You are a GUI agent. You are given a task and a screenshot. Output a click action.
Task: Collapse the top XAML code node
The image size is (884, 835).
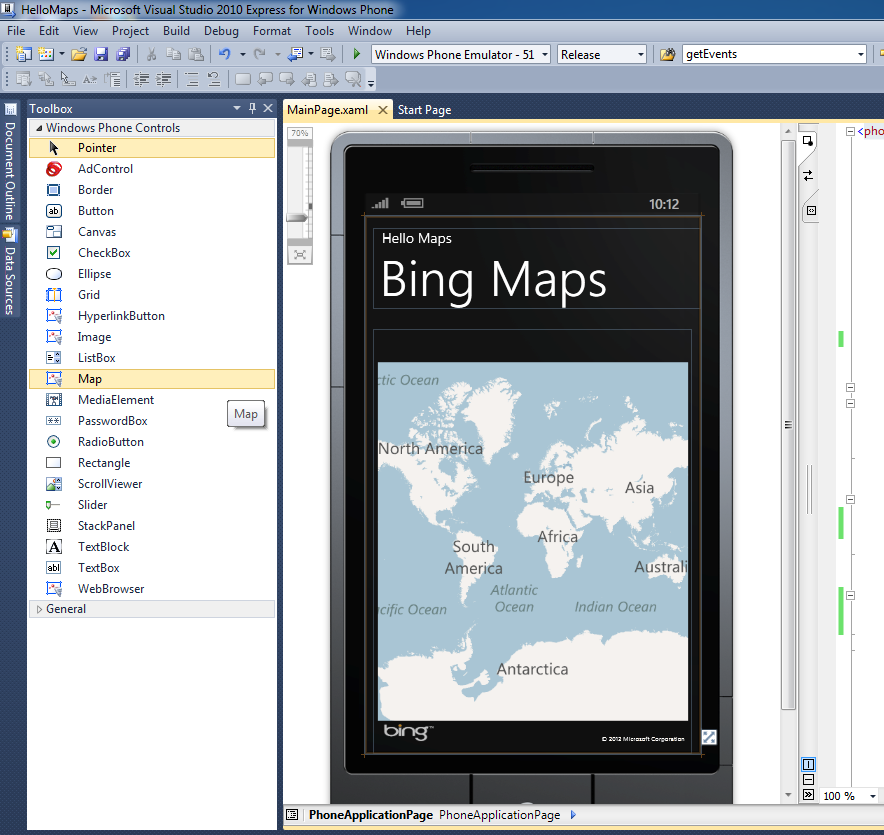click(x=850, y=131)
